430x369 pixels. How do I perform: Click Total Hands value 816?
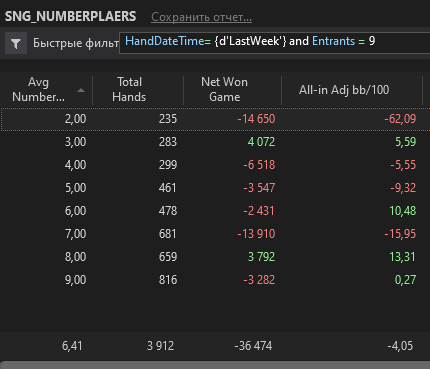click(x=168, y=280)
